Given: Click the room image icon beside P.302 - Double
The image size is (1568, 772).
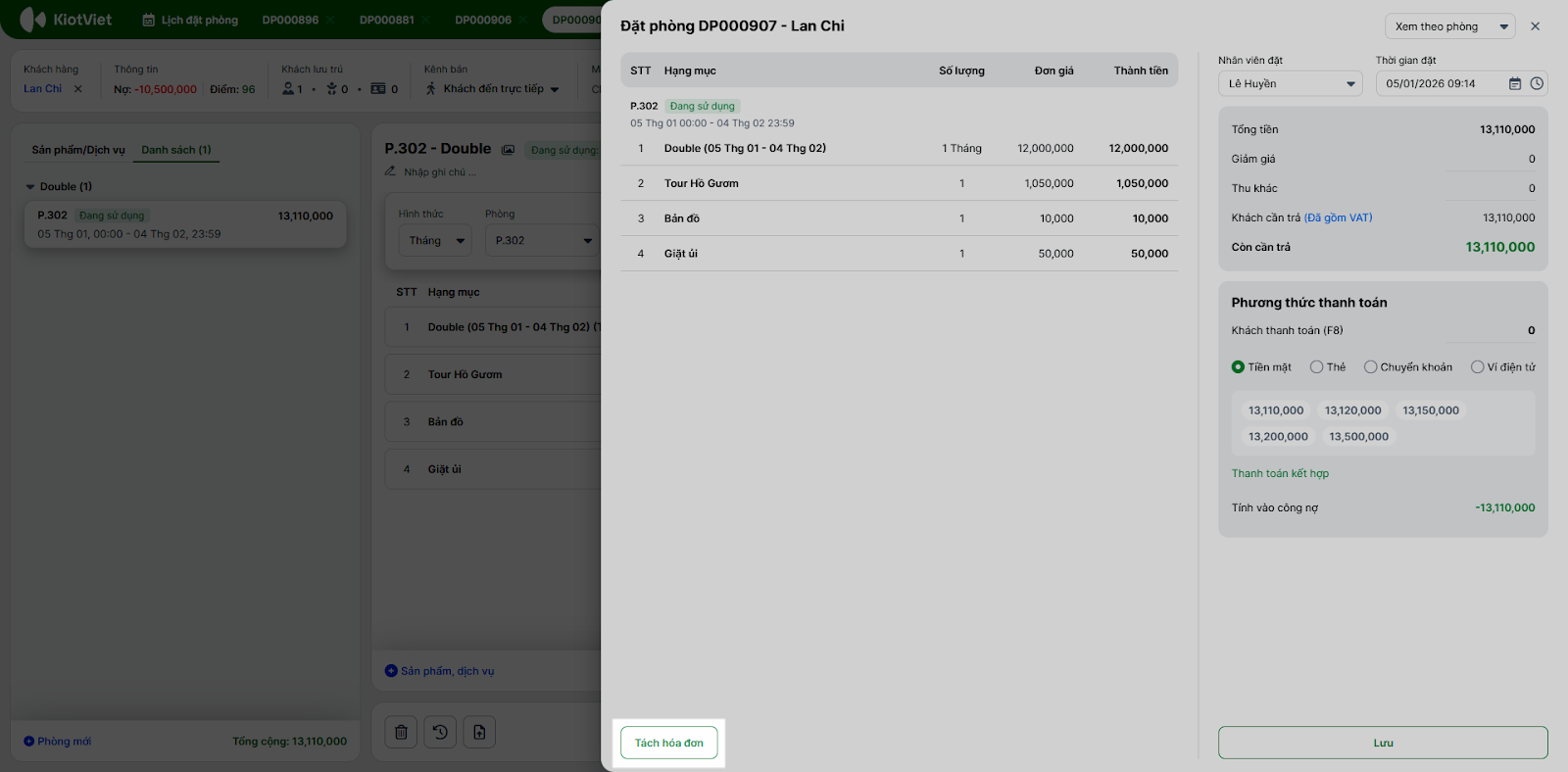Looking at the screenshot, I should click(x=509, y=150).
